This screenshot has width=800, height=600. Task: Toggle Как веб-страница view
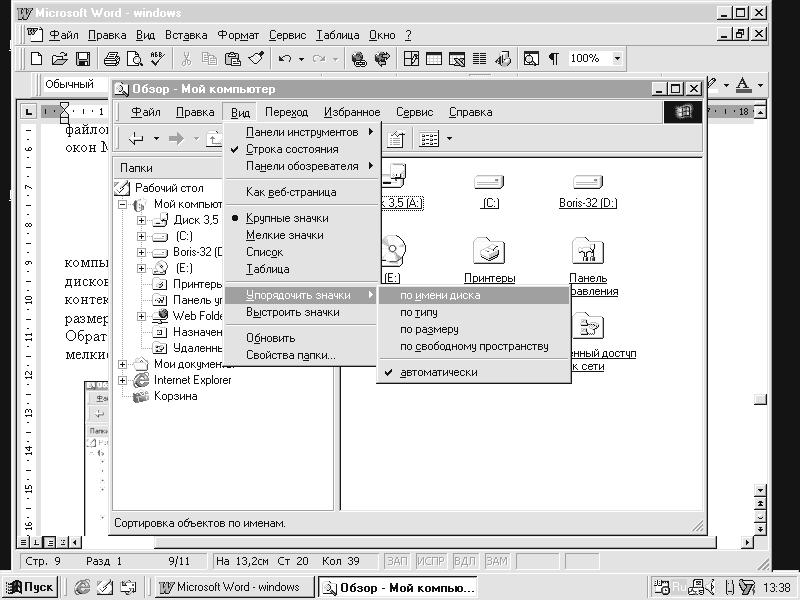(x=302, y=192)
